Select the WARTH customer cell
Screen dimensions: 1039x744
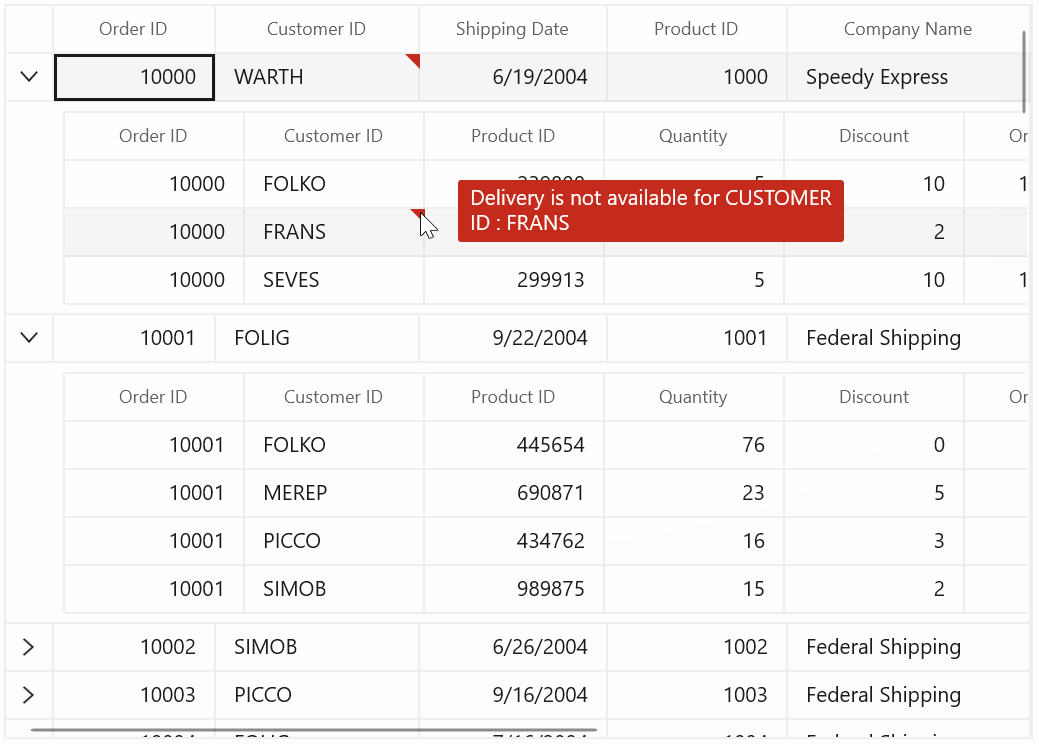tap(317, 77)
